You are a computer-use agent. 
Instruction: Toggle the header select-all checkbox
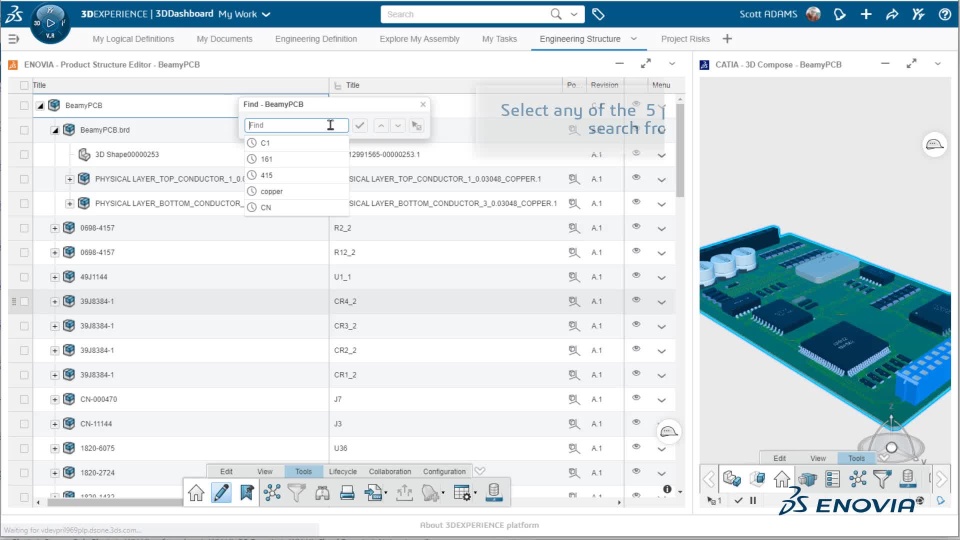click(24, 85)
